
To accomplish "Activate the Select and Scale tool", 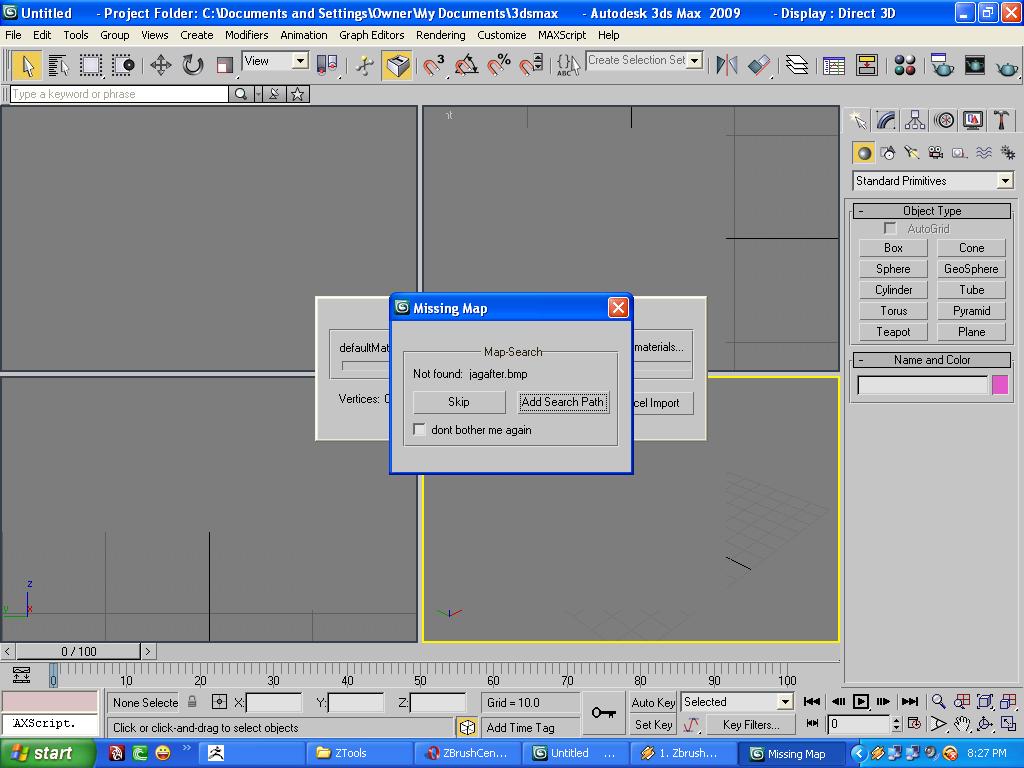I will [225, 65].
